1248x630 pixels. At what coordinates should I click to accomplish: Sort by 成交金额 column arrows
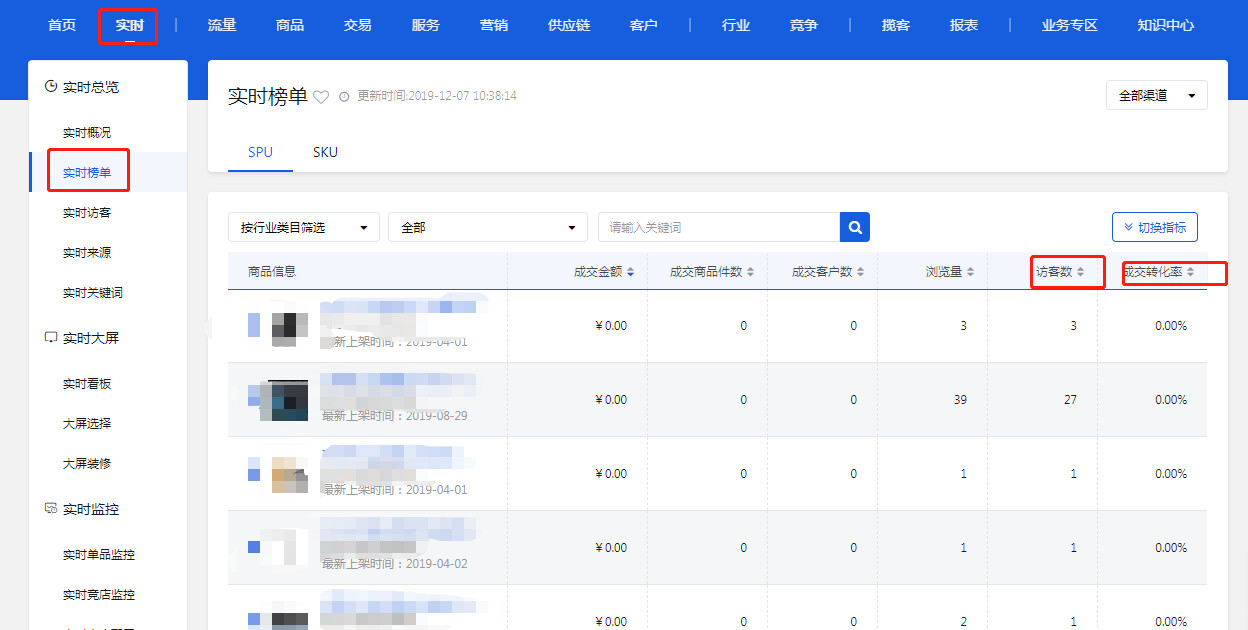coord(630,272)
